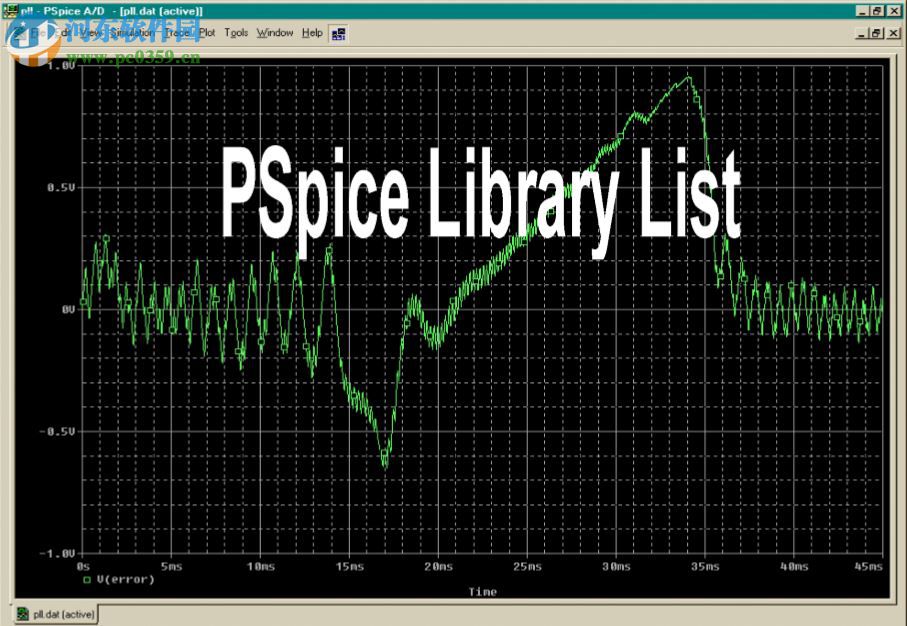The width and height of the screenshot is (907, 626).
Task: Open the Edit menu
Action: coord(62,32)
